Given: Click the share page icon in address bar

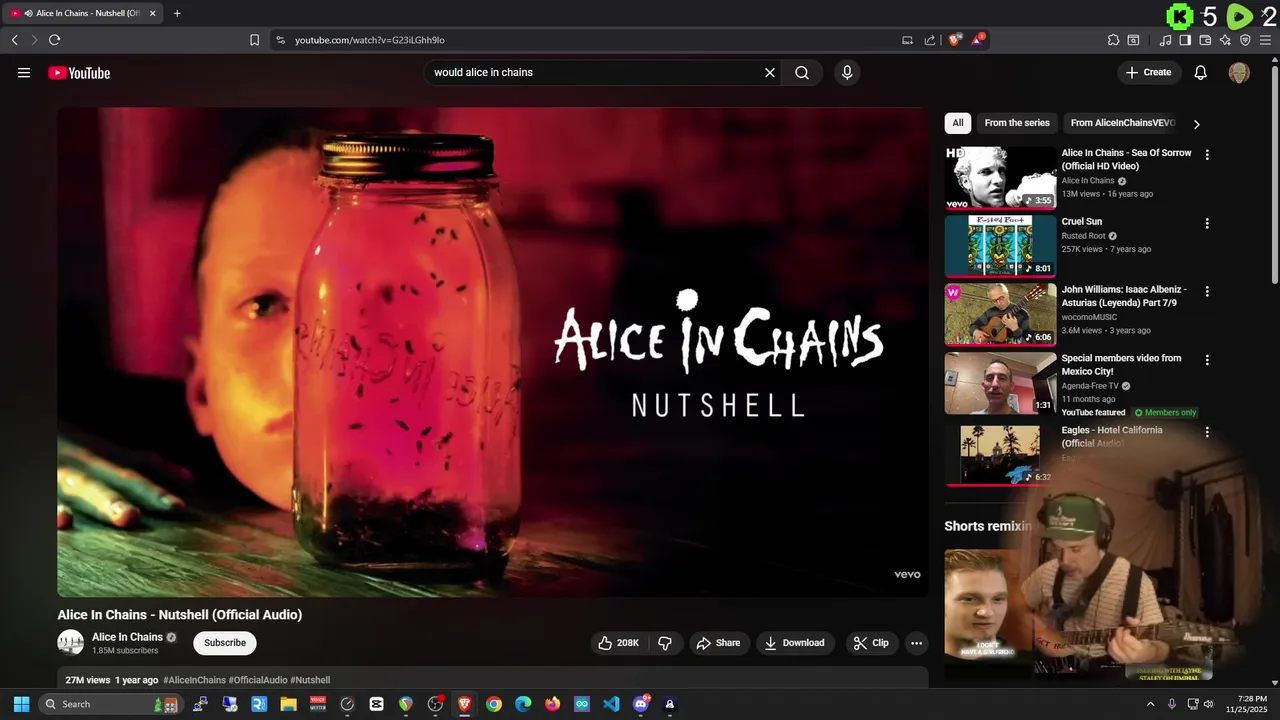Looking at the screenshot, I should pyautogui.click(x=930, y=40).
